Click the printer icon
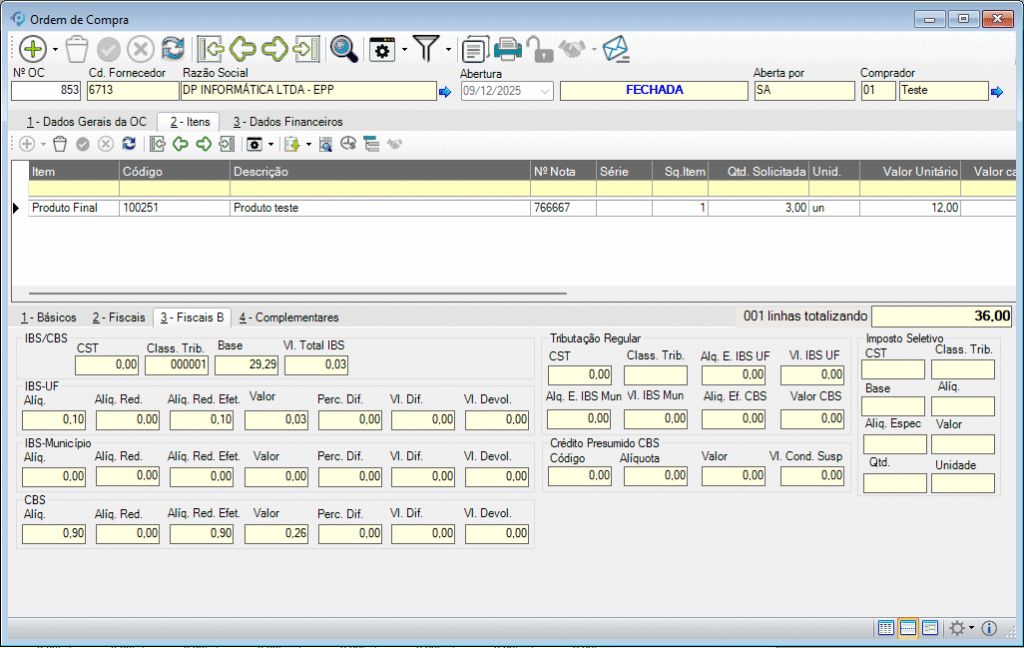 509,48
